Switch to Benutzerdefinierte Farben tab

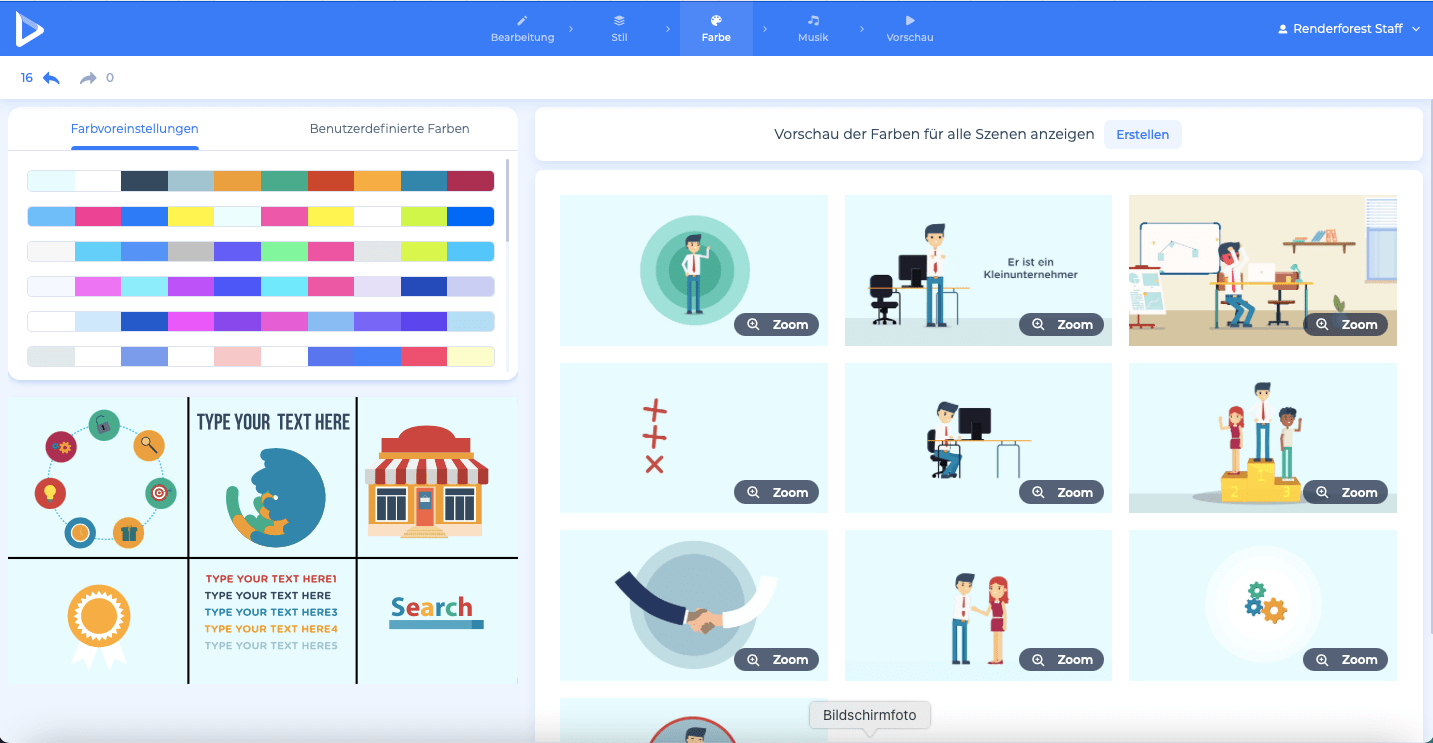[389, 129]
